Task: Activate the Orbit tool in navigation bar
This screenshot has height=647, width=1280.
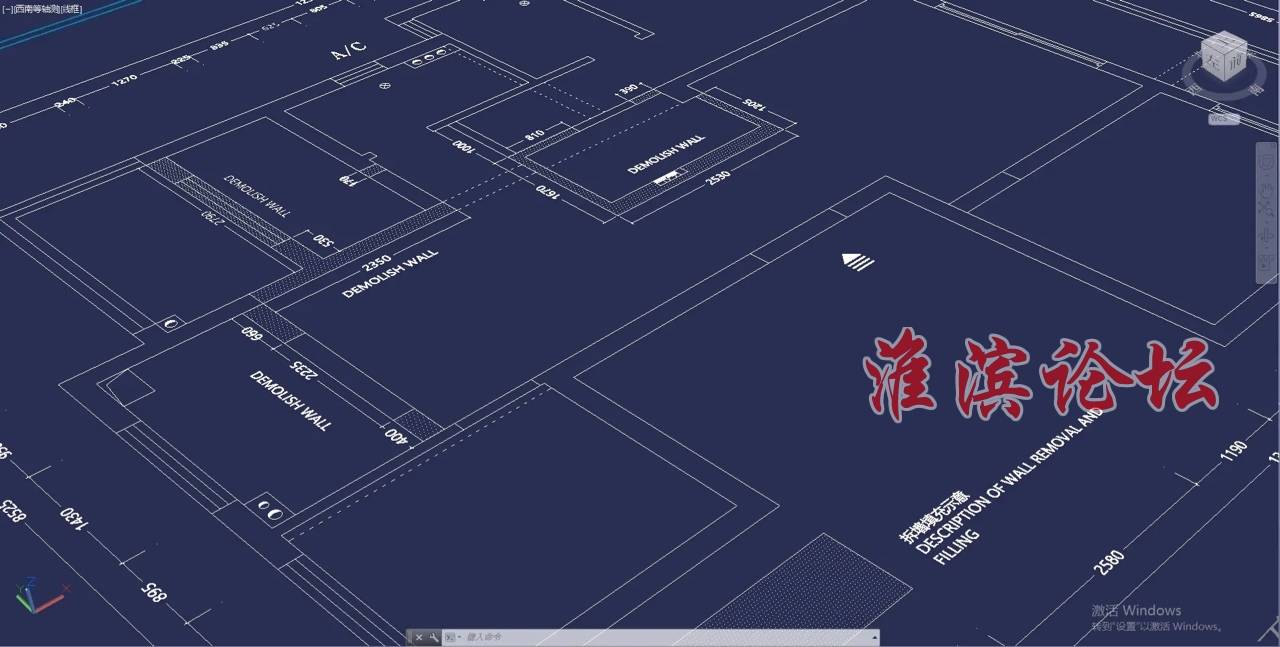Action: point(1266,238)
